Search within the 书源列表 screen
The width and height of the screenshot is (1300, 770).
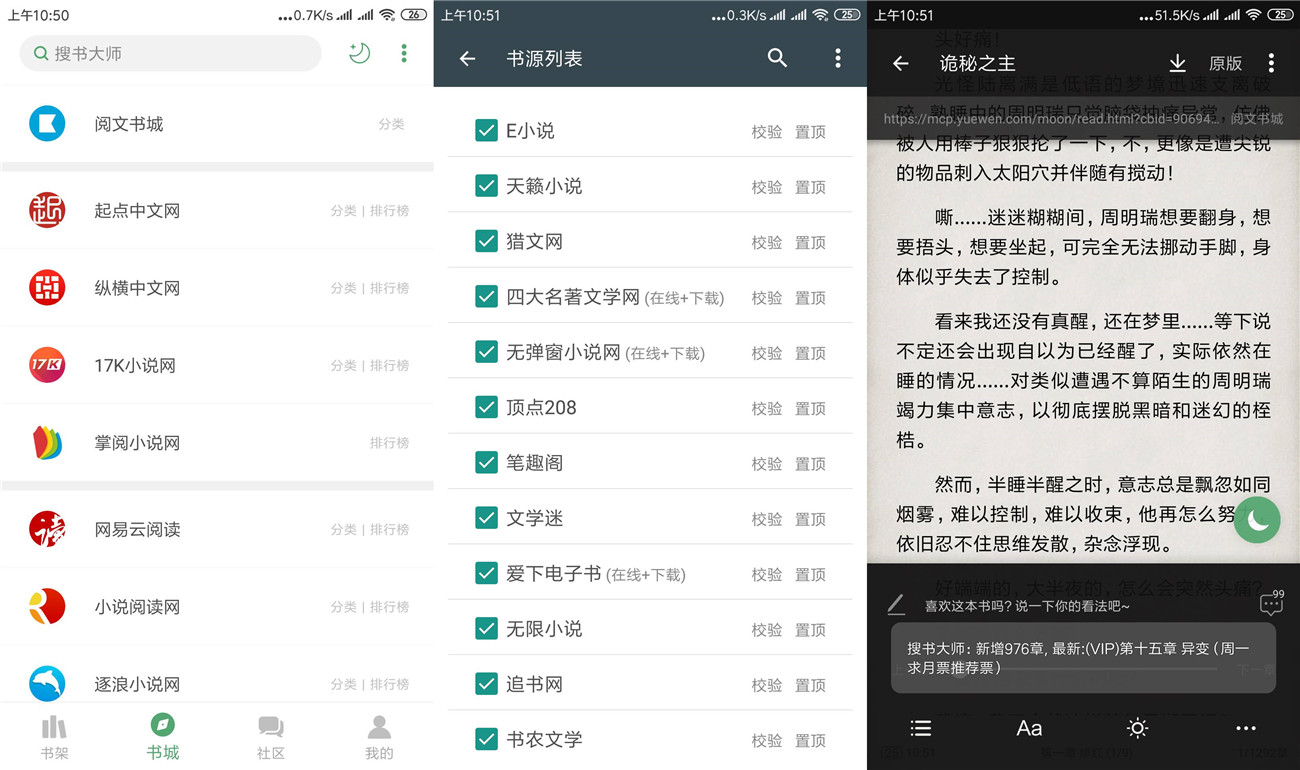pos(777,58)
